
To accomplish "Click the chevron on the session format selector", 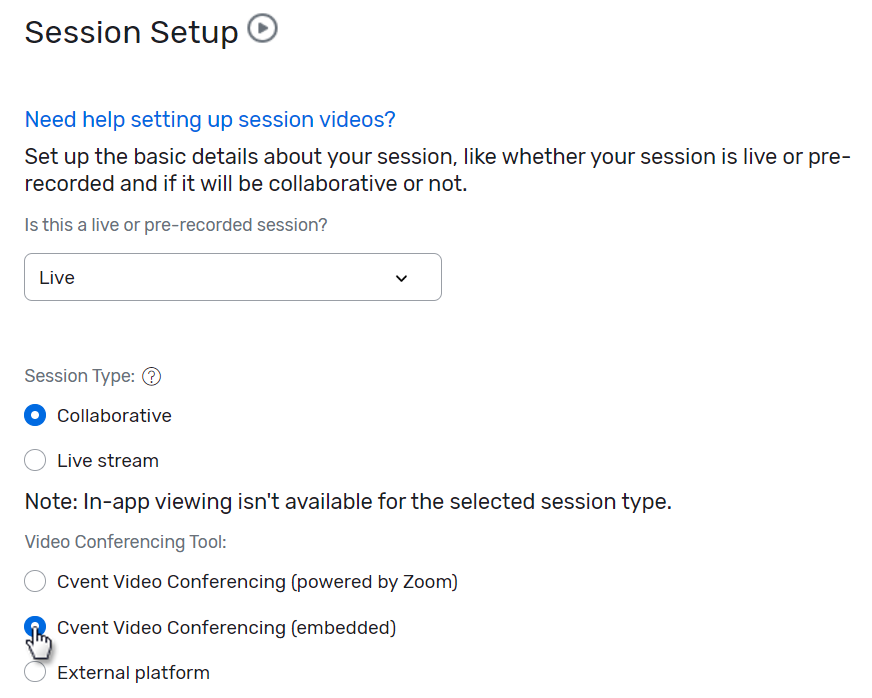I will [401, 277].
